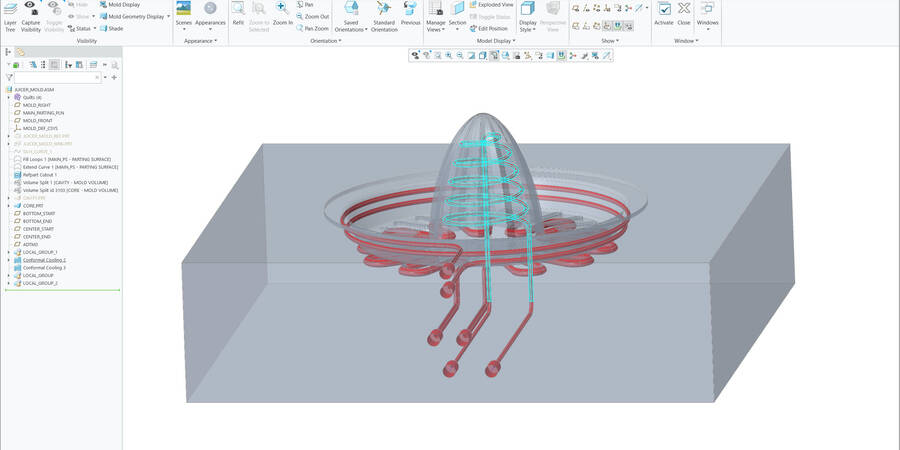
Task: Select the Pan tool
Action: click(x=308, y=5)
